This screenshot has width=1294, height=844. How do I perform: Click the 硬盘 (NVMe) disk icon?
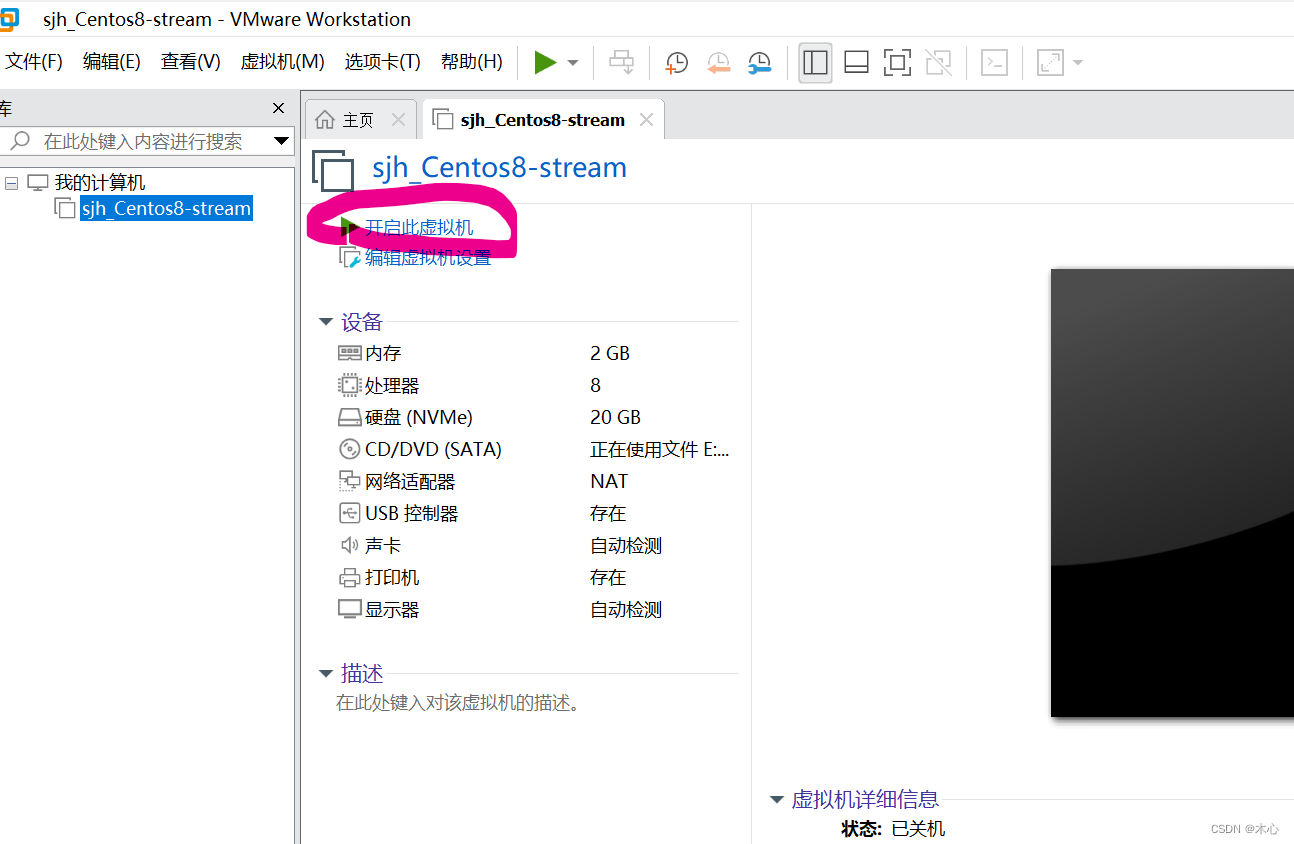tap(349, 417)
